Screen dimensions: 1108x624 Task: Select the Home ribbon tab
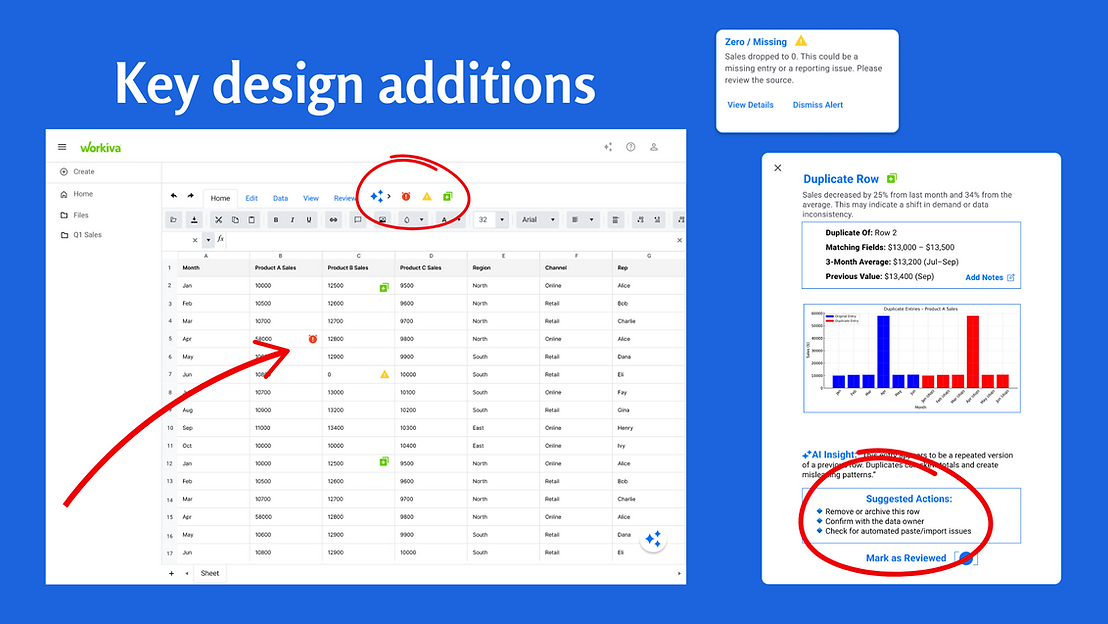[220, 199]
